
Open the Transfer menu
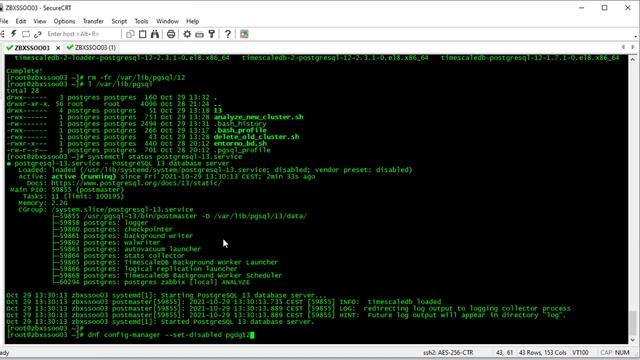click(x=93, y=21)
